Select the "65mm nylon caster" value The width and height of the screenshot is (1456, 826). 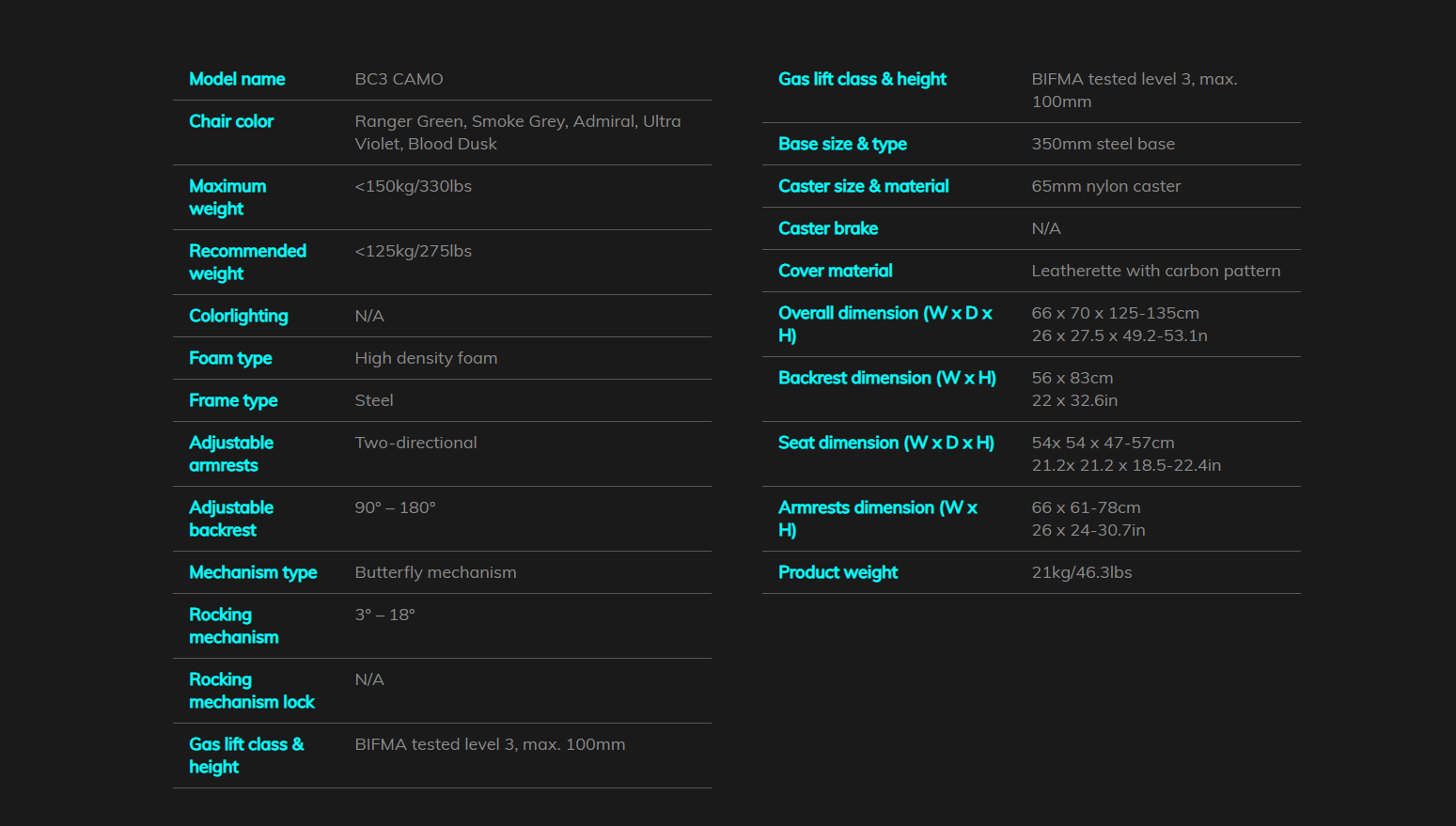1105,186
